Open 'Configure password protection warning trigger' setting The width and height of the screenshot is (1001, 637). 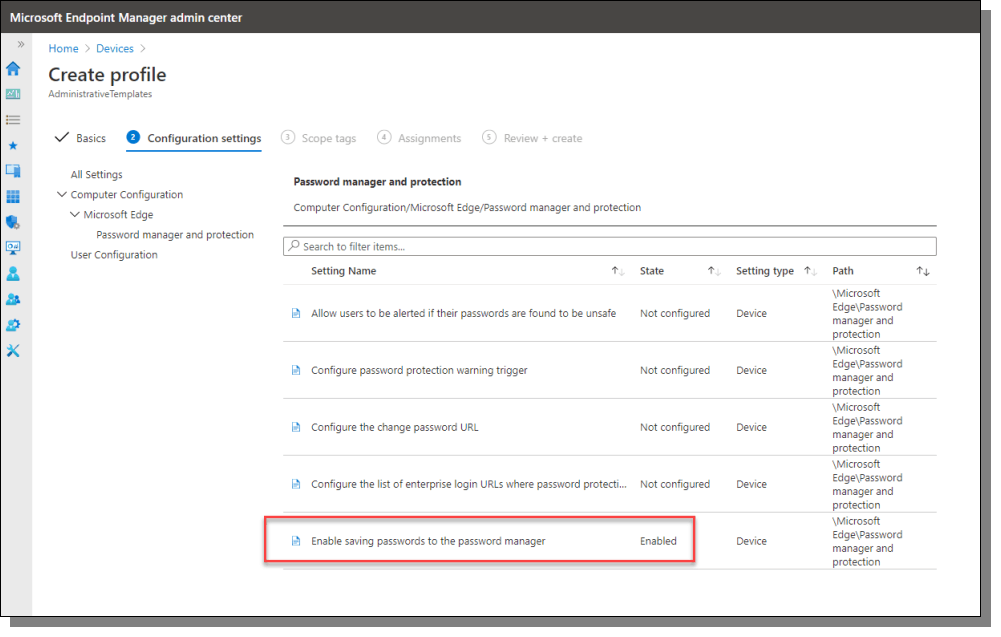click(x=419, y=370)
